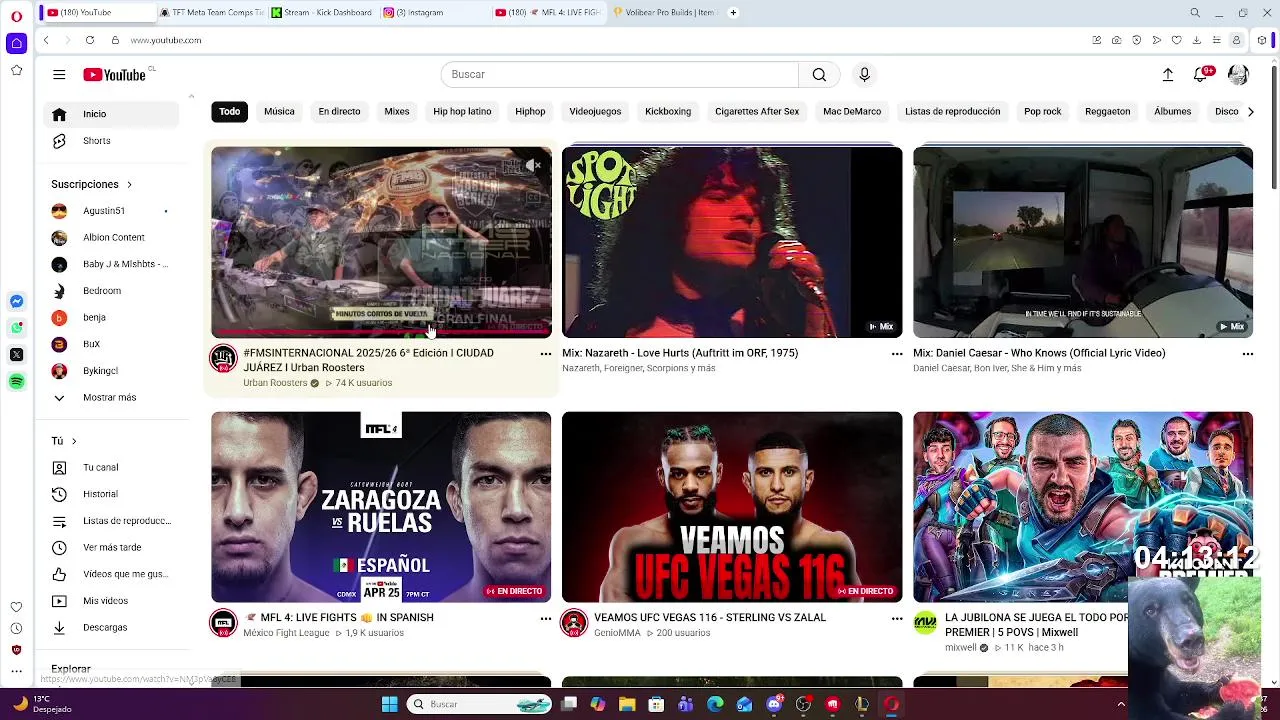Click the YouTube logo
This screenshot has height=720, width=1280.
point(115,75)
